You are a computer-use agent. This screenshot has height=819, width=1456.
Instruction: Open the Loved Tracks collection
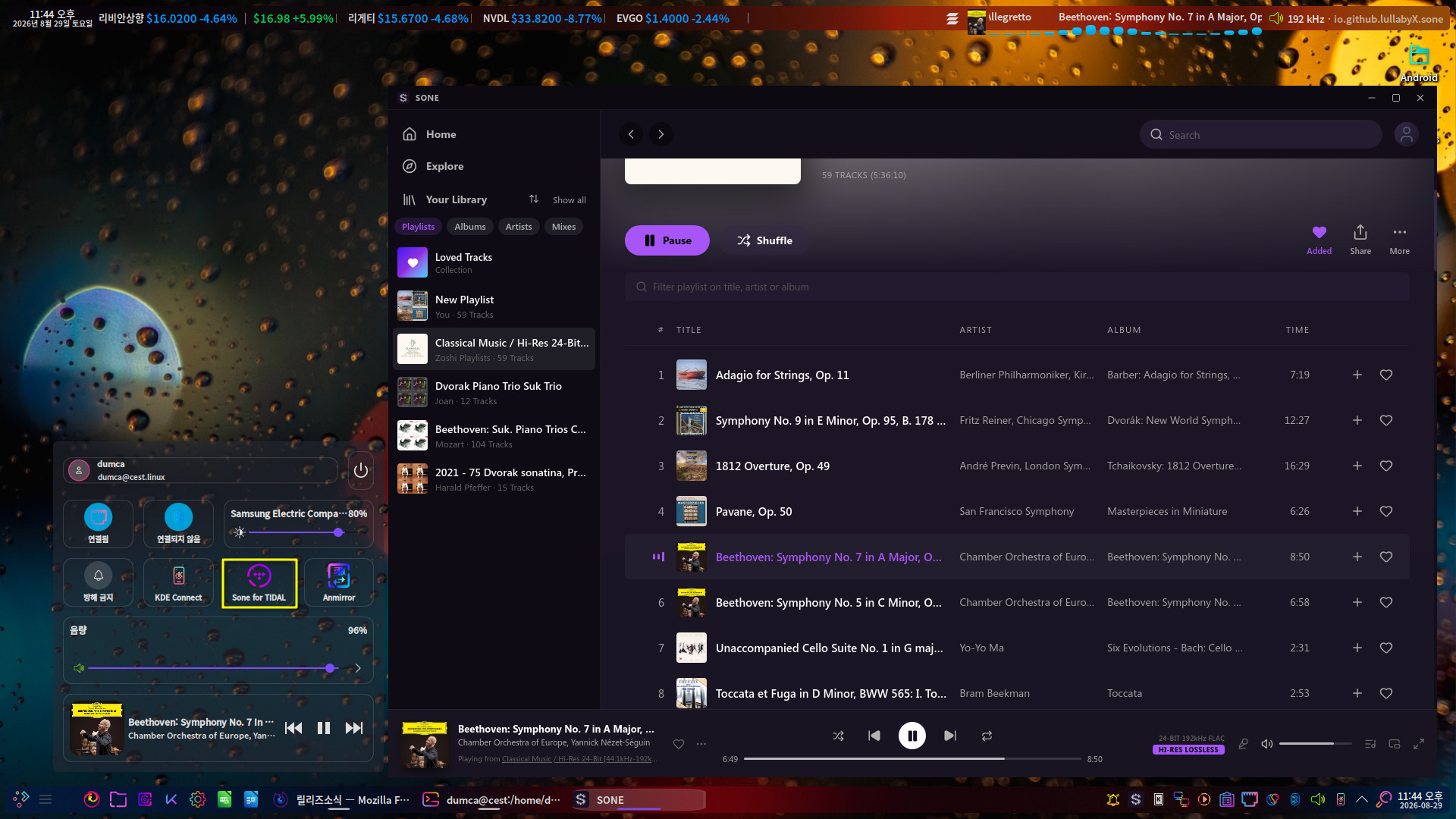494,263
